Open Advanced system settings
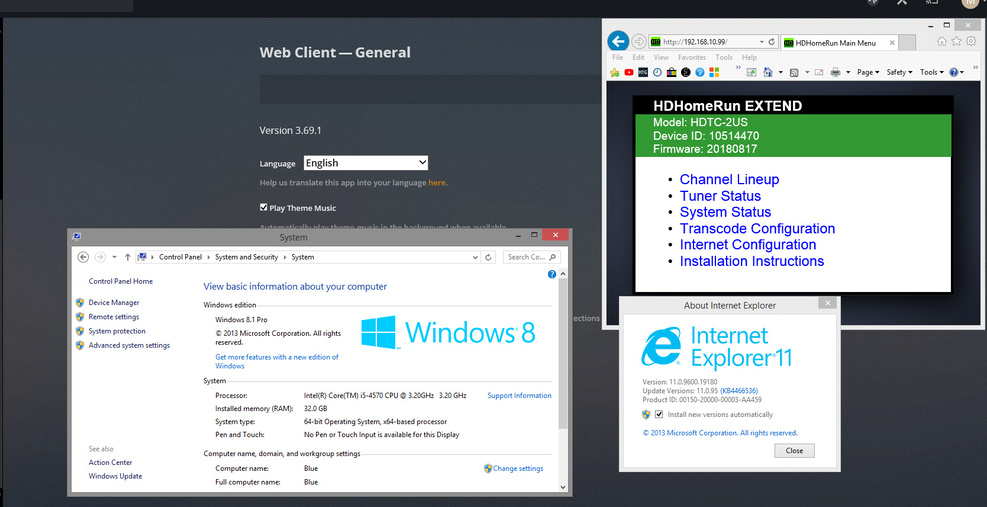 pos(129,345)
